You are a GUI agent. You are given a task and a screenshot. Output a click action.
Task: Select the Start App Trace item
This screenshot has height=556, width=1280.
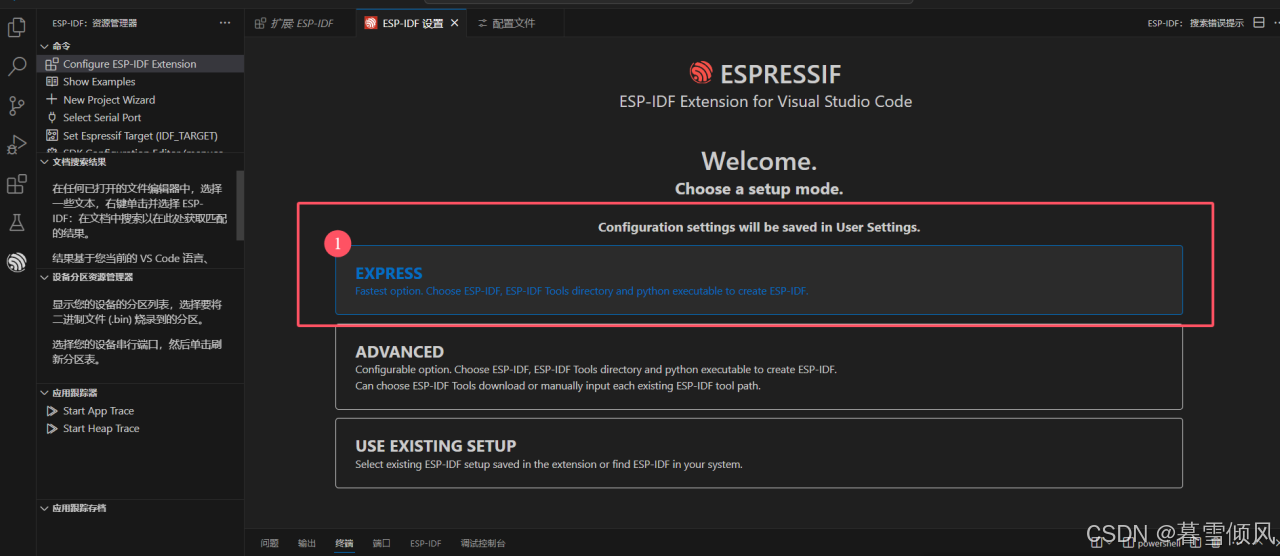click(140, 411)
